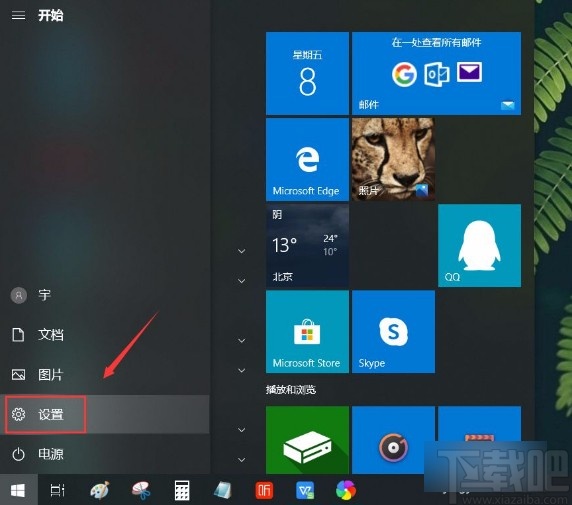Click the document page icon
572x505 pixels.
pyautogui.click(x=18, y=334)
